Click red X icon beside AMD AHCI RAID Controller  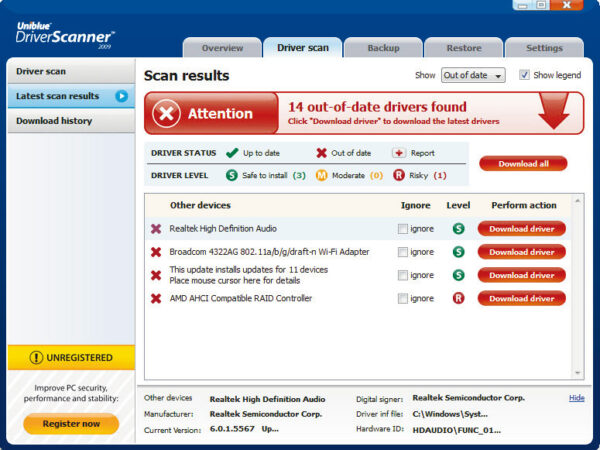tap(156, 298)
